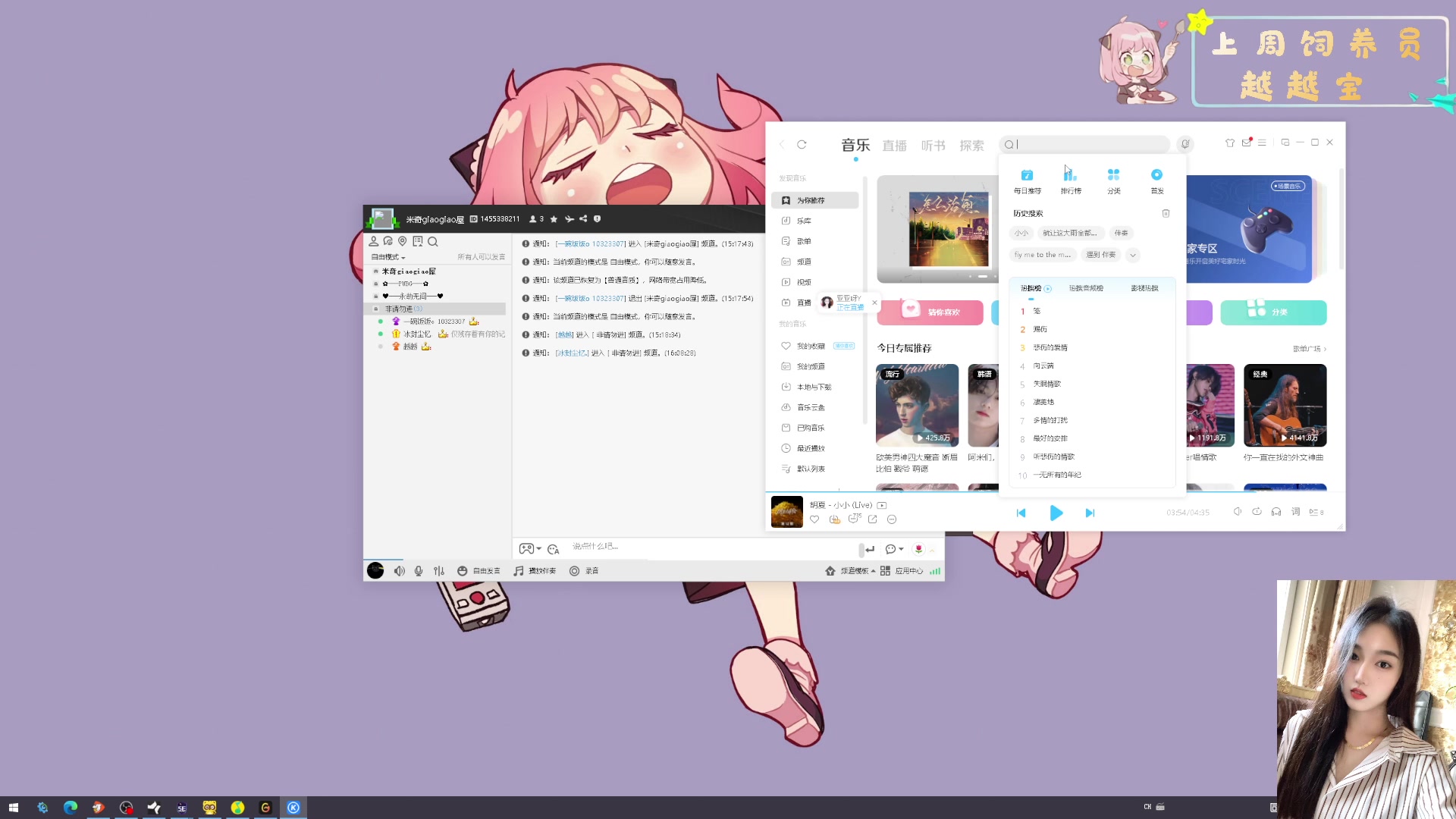
Task: Switch to mini mode icon in music player
Action: pyautogui.click(x=1285, y=143)
